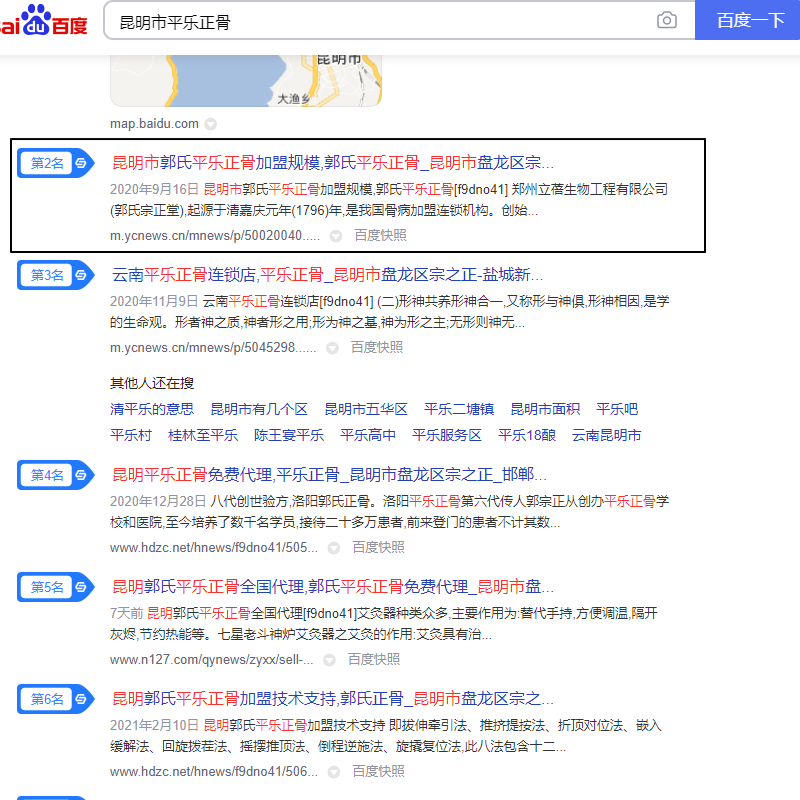The width and height of the screenshot is (800, 800).
Task: Click the 百度一下 search button
Action: coord(747,20)
